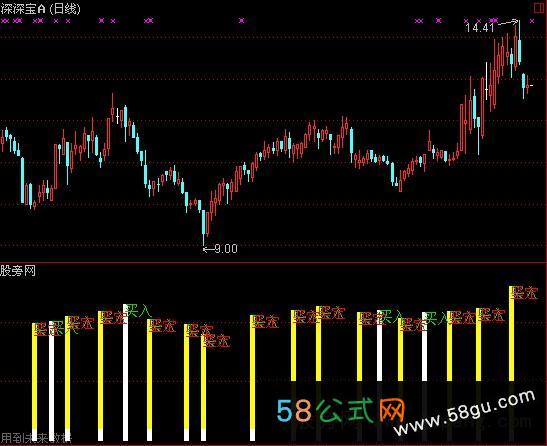Click the 14.41 high price label
The height and width of the screenshot is (446, 547).
click(x=480, y=27)
